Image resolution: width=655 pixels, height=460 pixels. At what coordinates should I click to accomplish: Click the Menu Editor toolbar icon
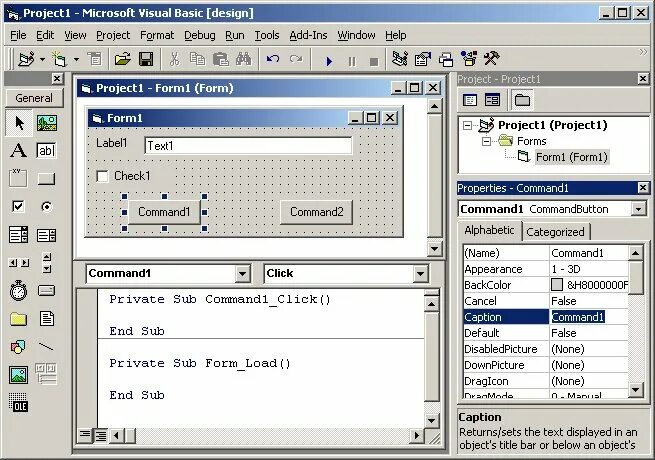tap(94, 59)
